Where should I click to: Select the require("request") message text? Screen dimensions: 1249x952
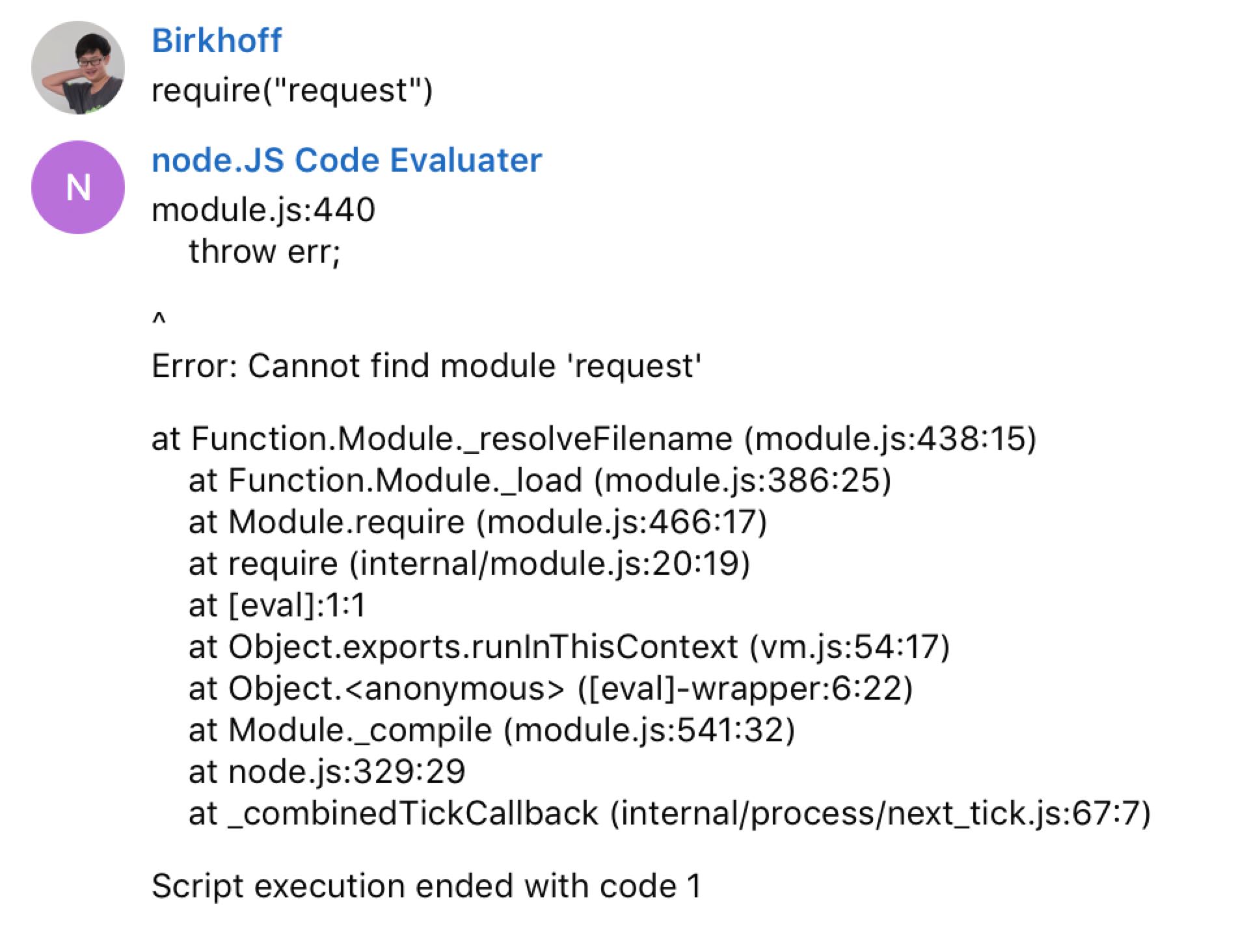tap(291, 90)
